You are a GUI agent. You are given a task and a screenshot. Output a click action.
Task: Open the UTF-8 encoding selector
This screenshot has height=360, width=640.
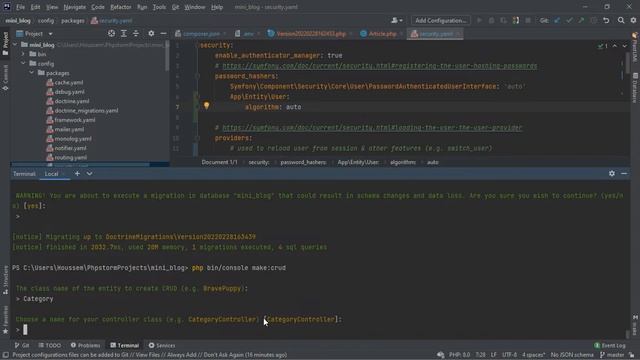509,355
